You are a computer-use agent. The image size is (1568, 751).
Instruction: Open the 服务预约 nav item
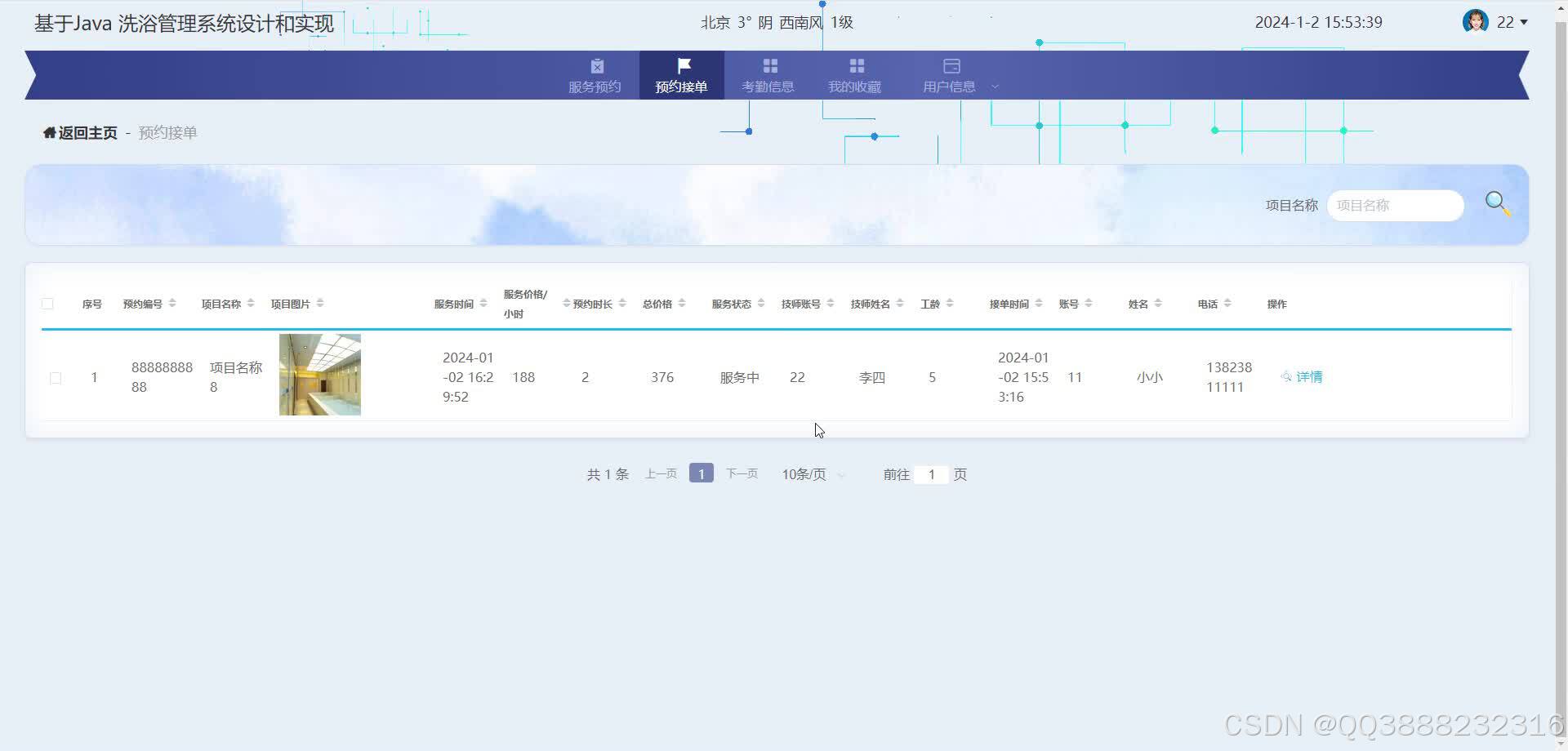[x=595, y=75]
